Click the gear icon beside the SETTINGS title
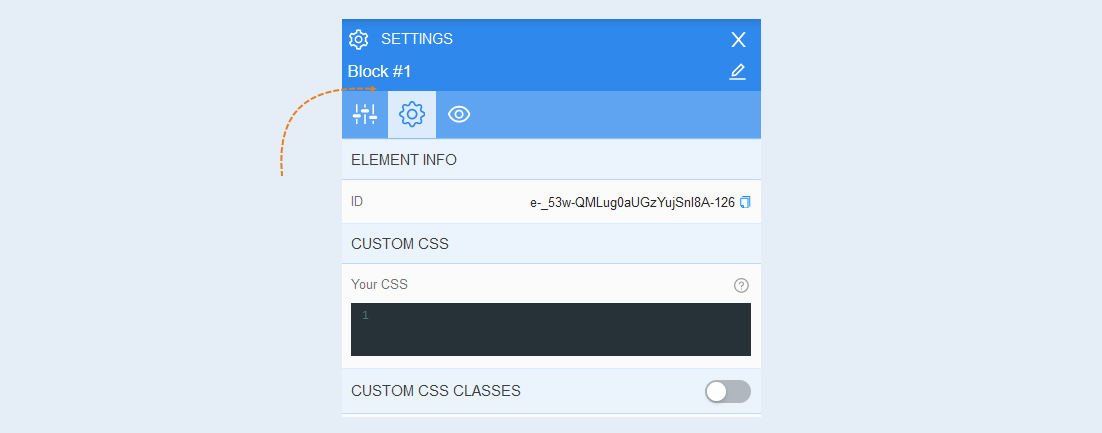 click(x=358, y=39)
